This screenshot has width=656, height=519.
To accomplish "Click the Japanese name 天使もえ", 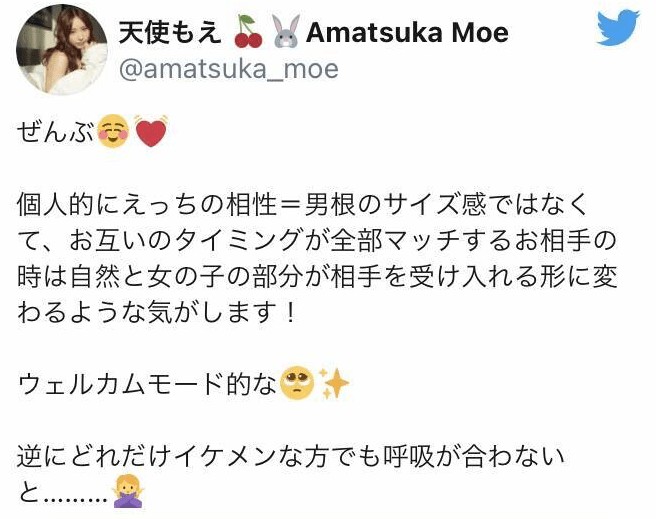I will (170, 33).
